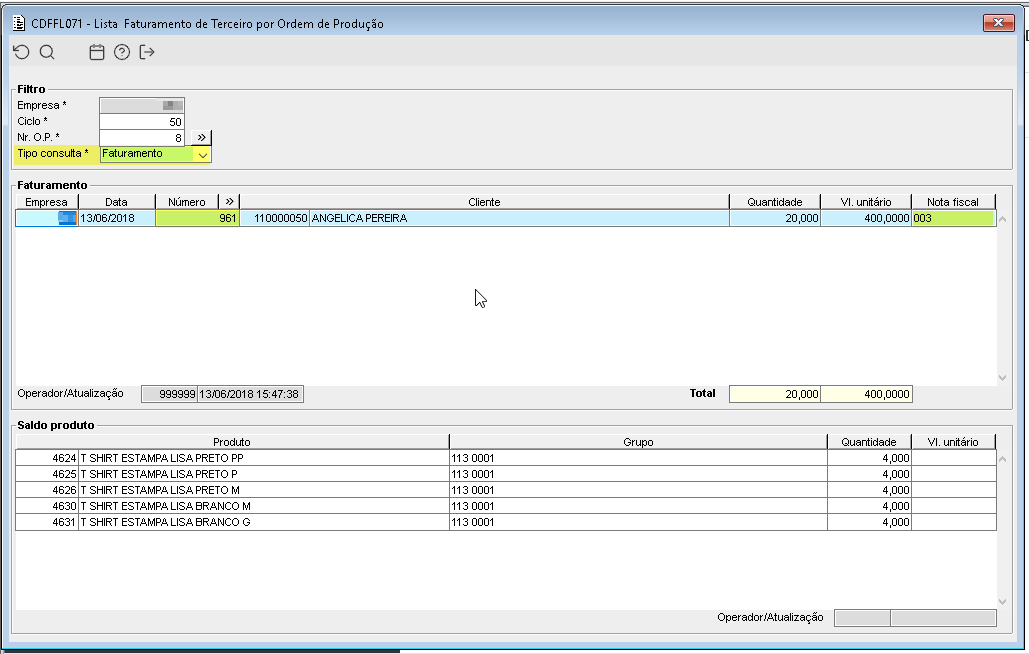Click the Ciclo field showing 50

(x=142, y=121)
